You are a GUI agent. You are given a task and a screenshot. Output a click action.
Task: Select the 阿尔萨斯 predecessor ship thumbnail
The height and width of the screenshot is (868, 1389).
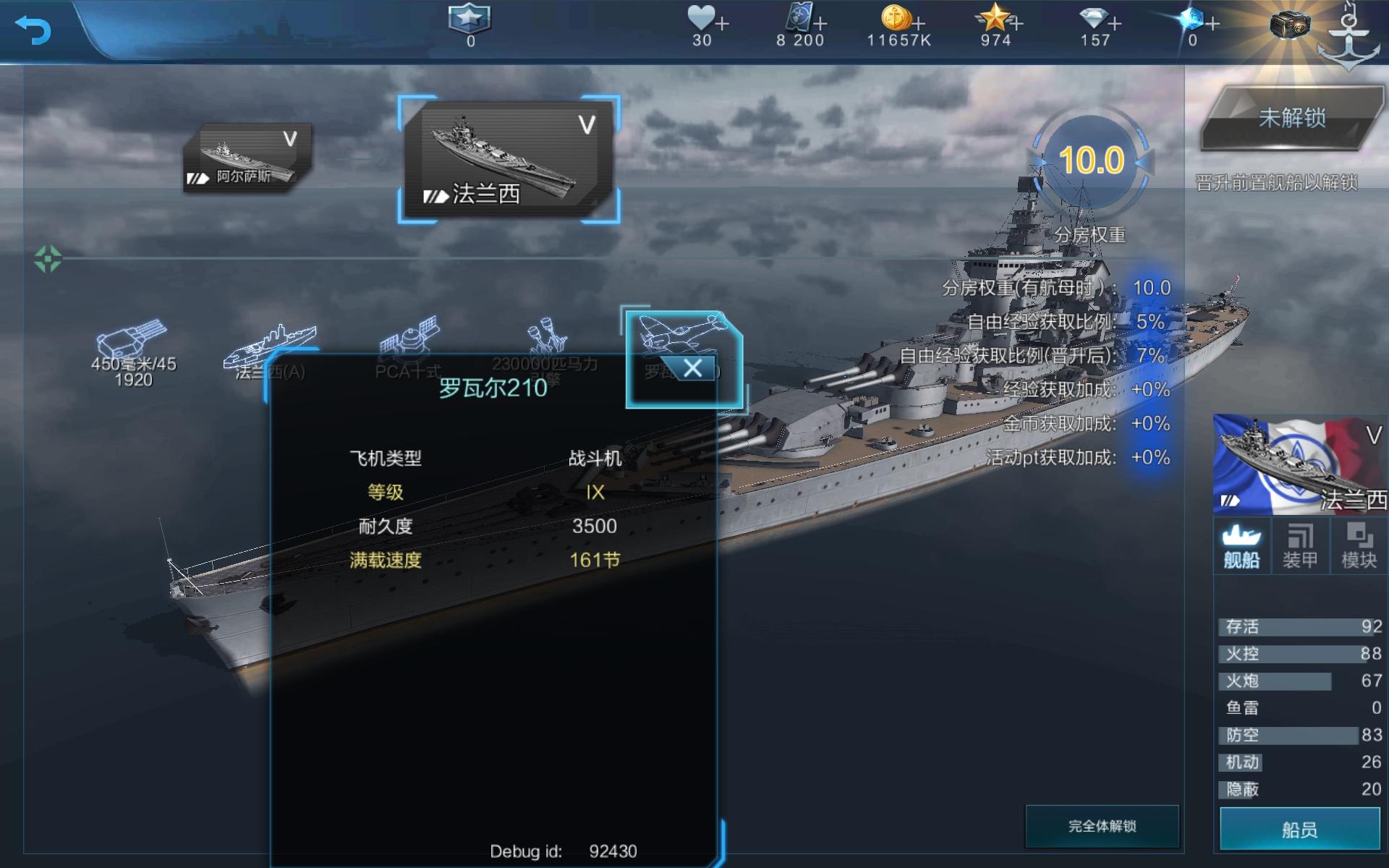point(247,157)
